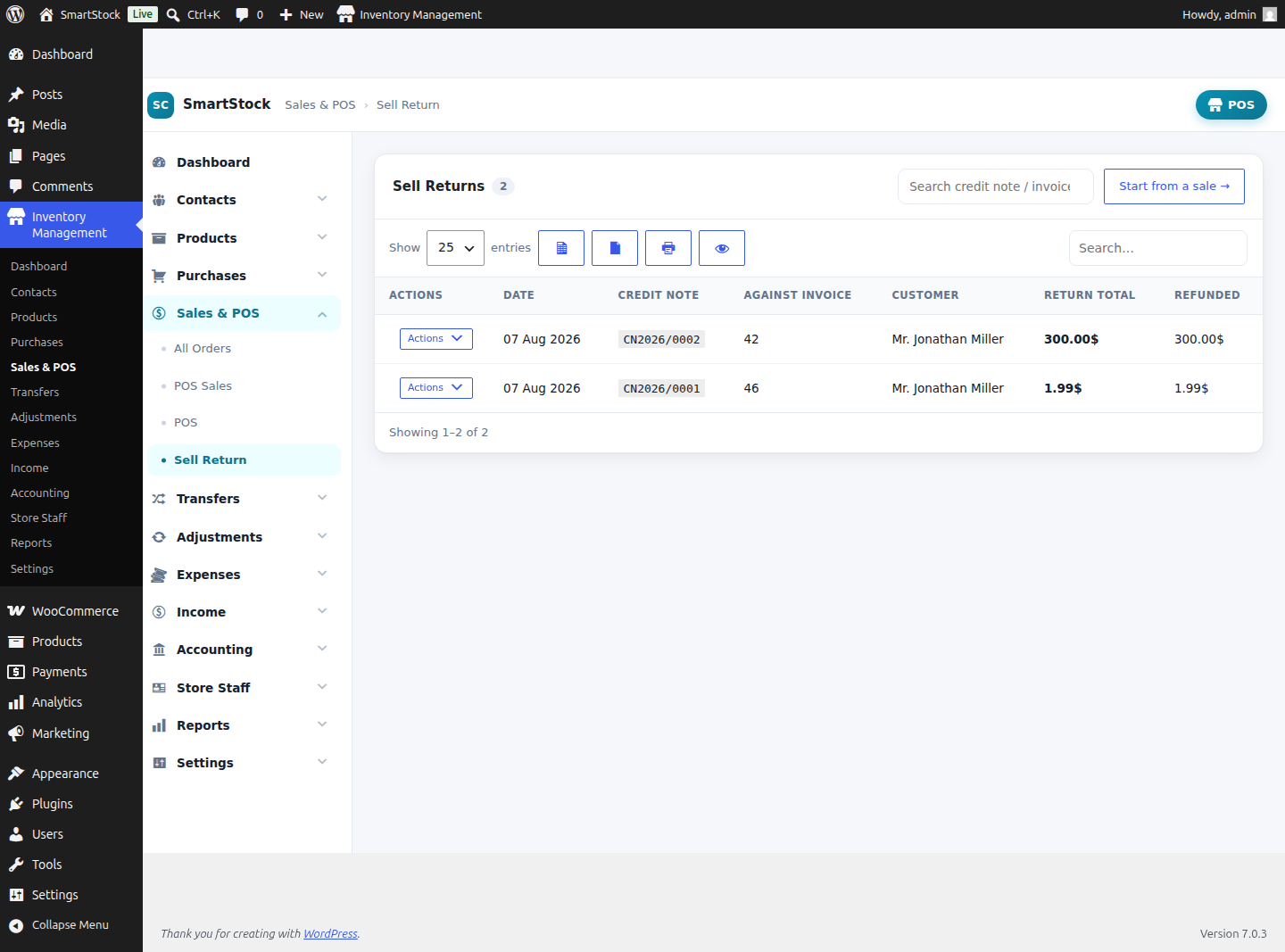Expand the Products submenu chevron

(322, 237)
